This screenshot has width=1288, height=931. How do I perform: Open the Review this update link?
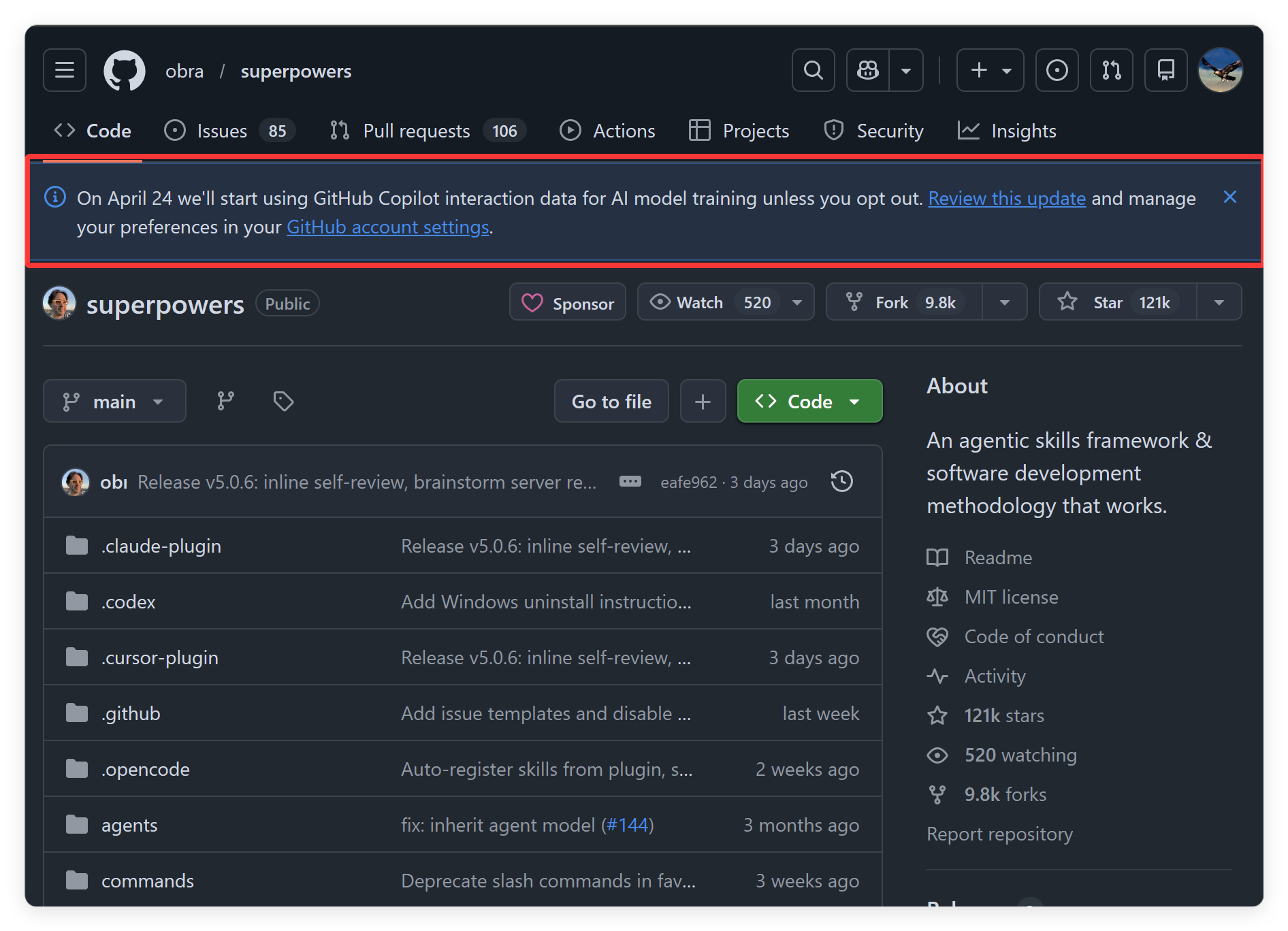(x=1006, y=199)
